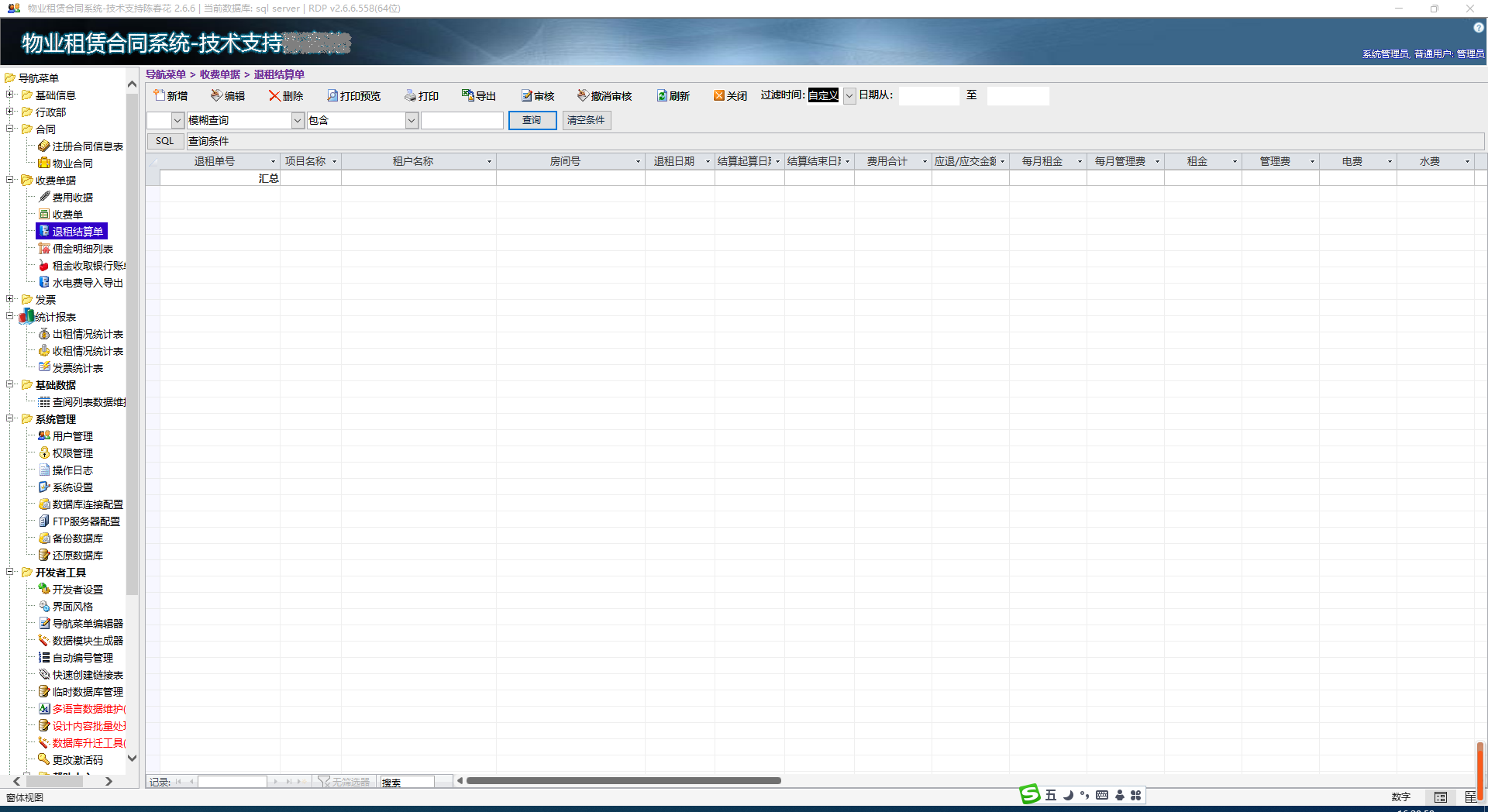The height and width of the screenshot is (812, 1488).
Task: Click the 清空条件 clear button
Action: pyautogui.click(x=586, y=120)
